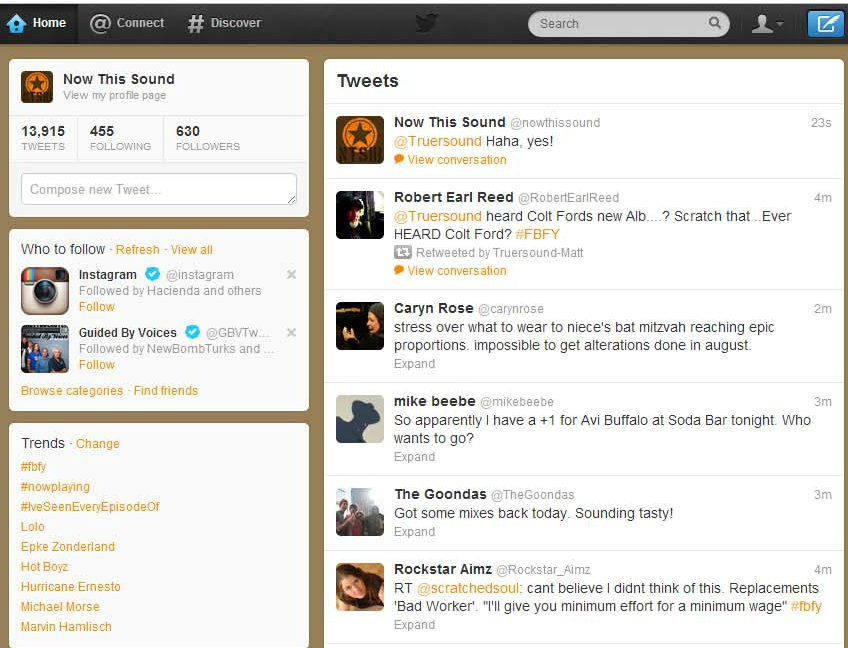The height and width of the screenshot is (648, 848).
Task: Open Robert Earl Reed profile name
Action: tap(454, 197)
